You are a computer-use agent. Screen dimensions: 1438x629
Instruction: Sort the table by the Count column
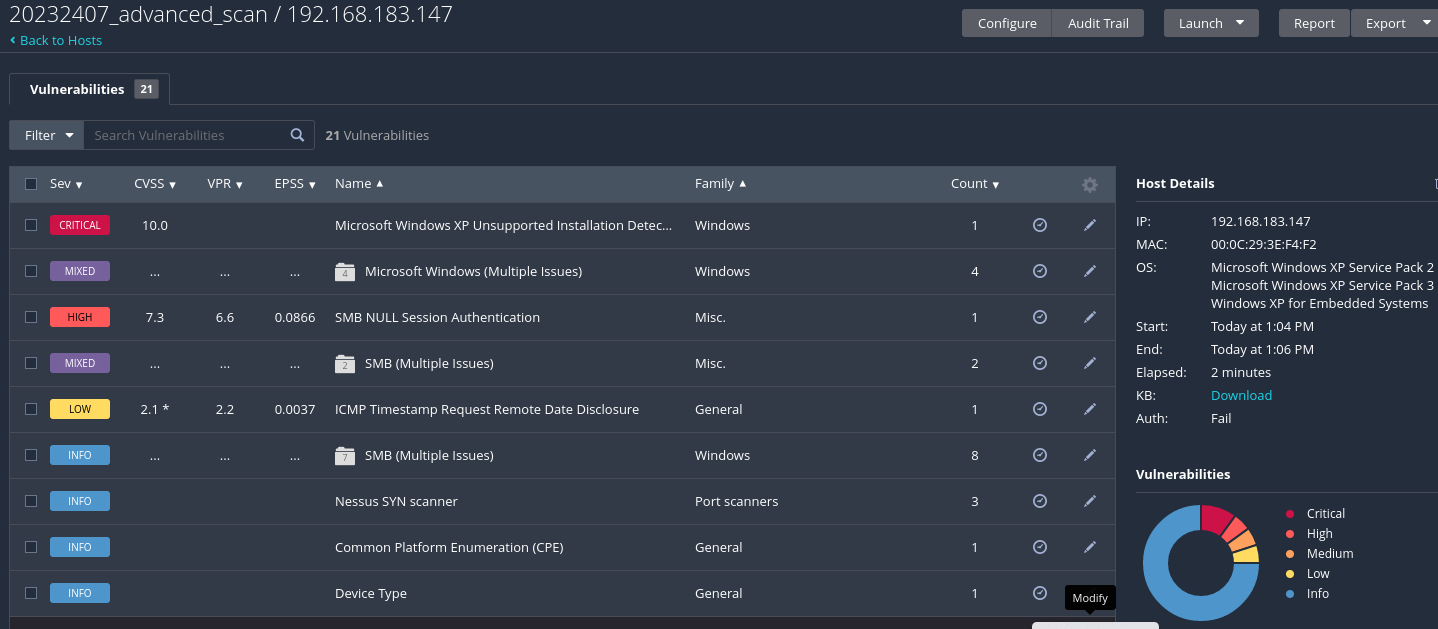[975, 184]
